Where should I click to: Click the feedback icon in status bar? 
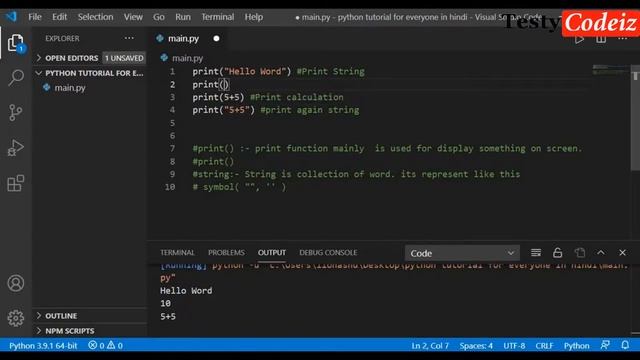pyautogui.click(x=605, y=345)
